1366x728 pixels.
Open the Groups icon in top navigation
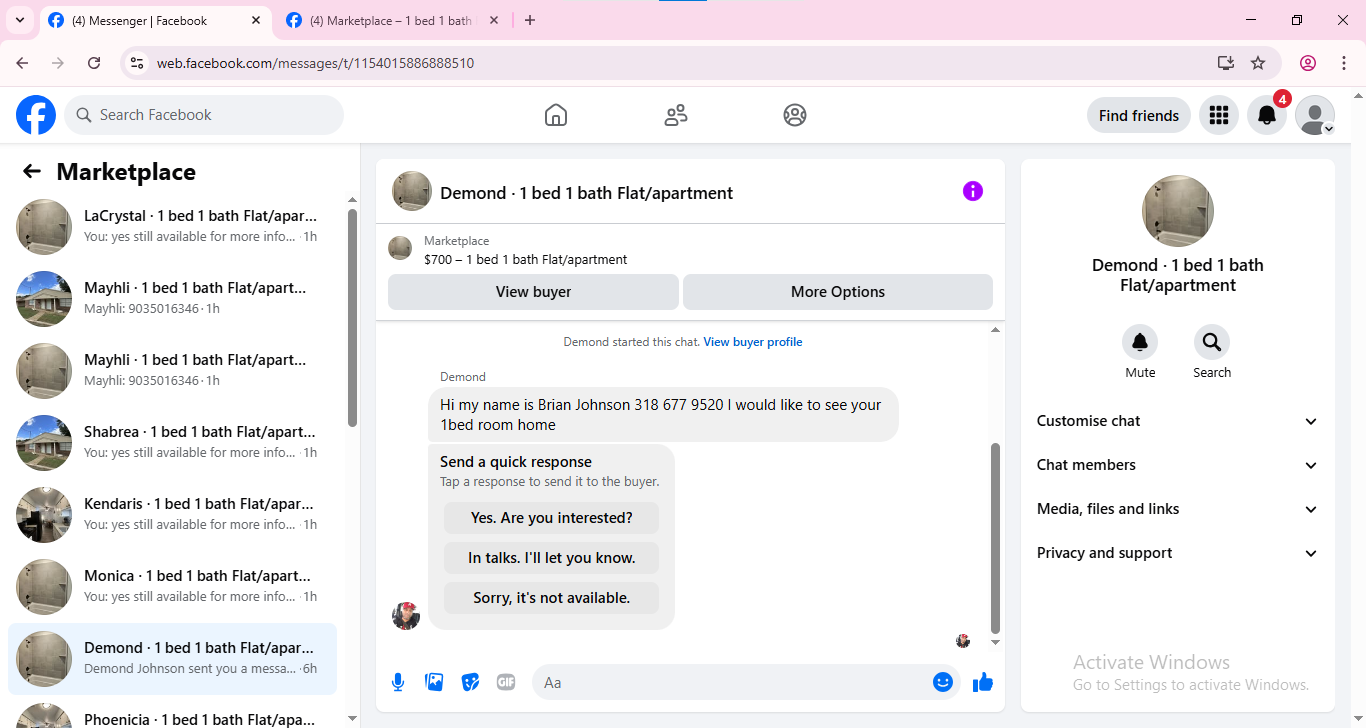click(x=795, y=115)
